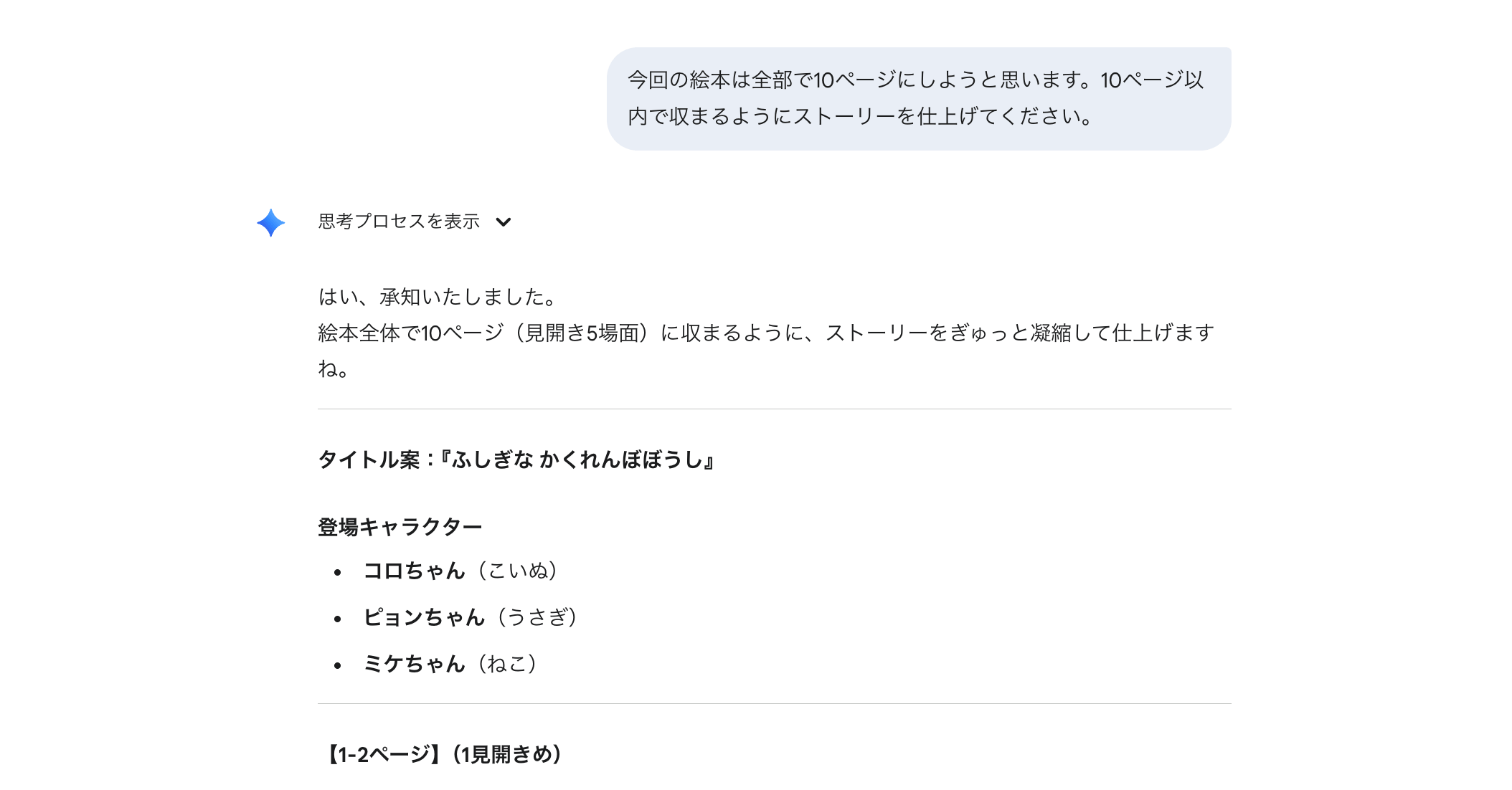Click the bullet point before コロちゃん
Viewport: 1512px width, 790px height.
click(x=337, y=572)
